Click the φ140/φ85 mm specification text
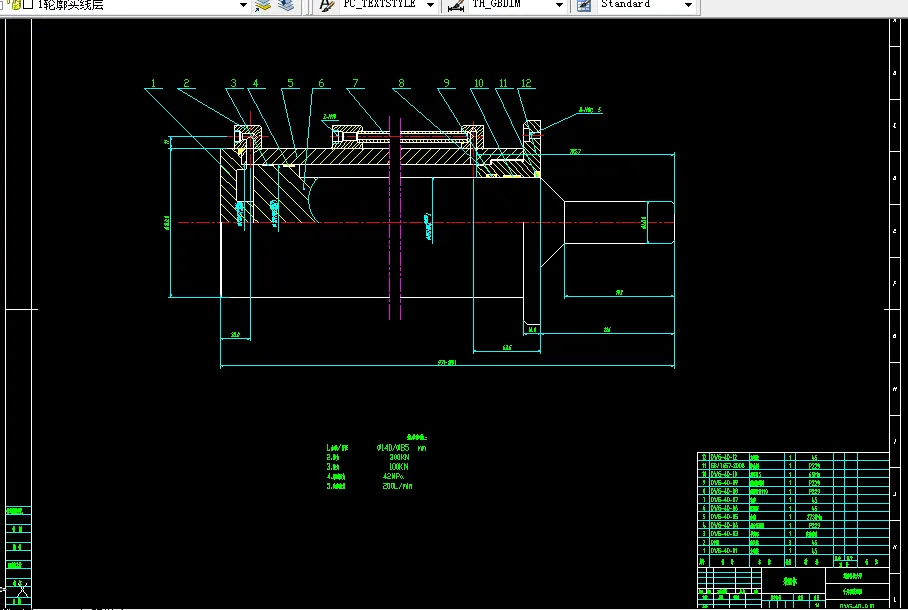Image resolution: width=908 pixels, height=610 pixels. coord(401,448)
